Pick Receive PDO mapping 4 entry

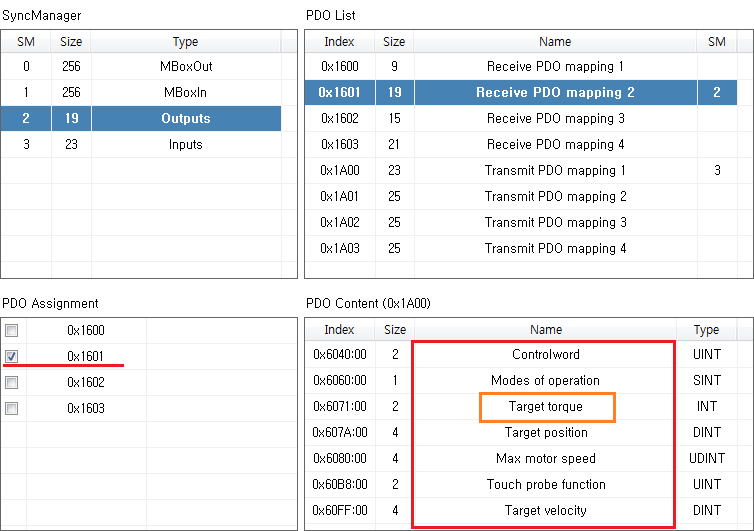click(x=555, y=145)
